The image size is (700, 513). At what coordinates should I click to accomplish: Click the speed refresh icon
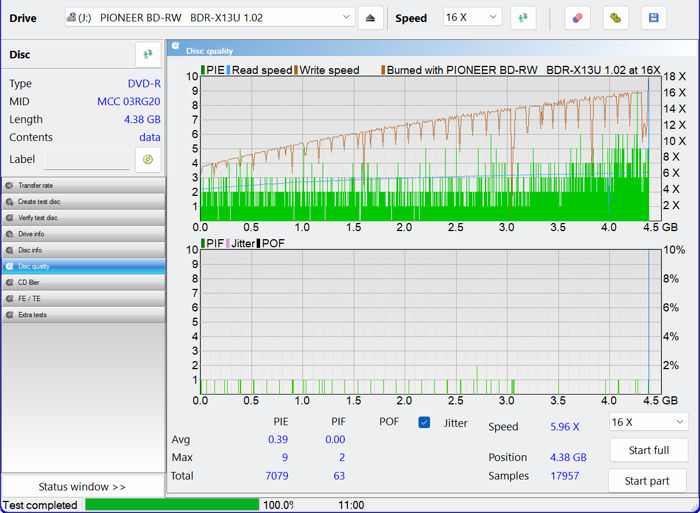(x=523, y=18)
